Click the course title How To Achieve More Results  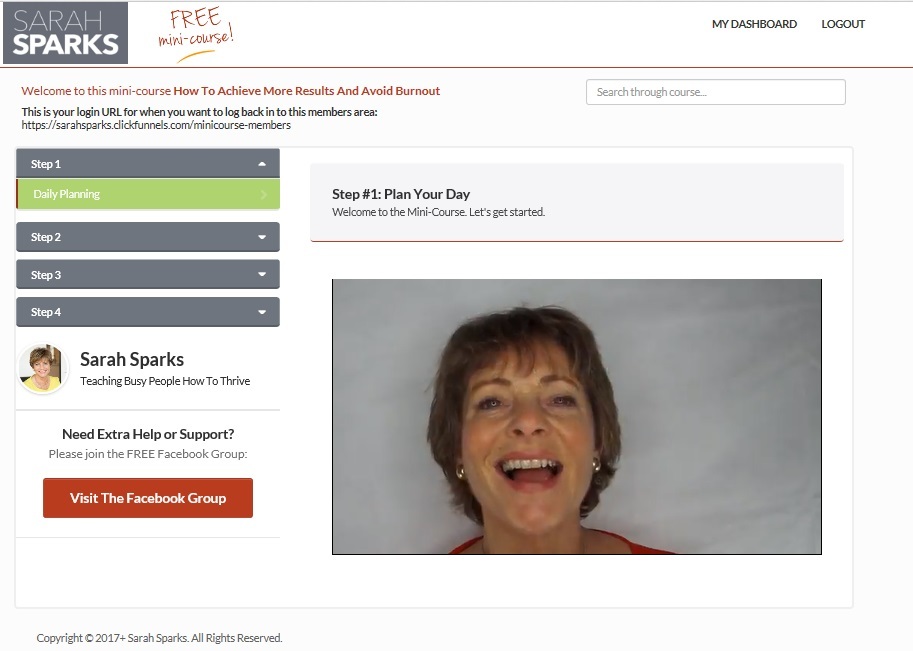click(306, 91)
